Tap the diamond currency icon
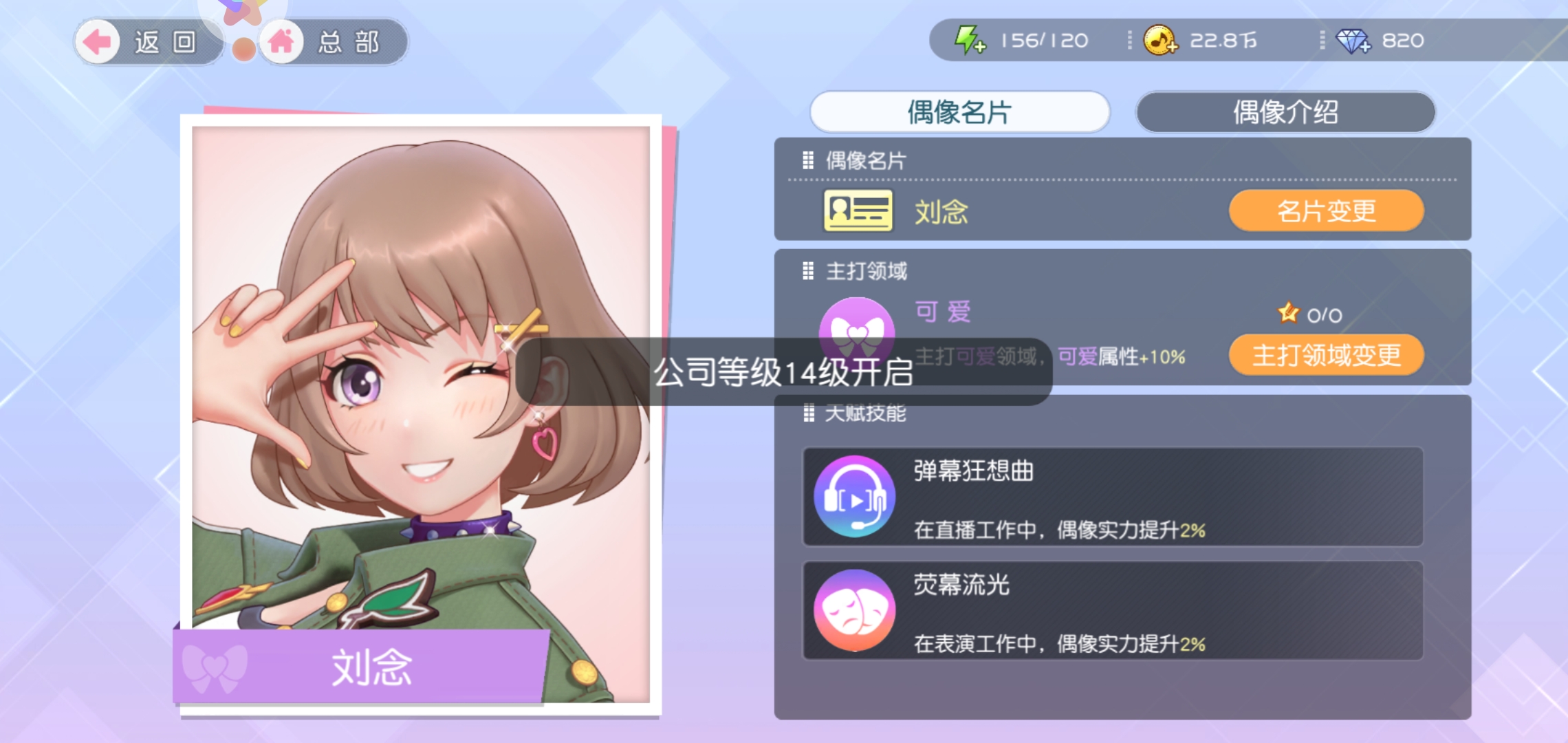Screen dimensions: 1568x743 (x=1353, y=41)
